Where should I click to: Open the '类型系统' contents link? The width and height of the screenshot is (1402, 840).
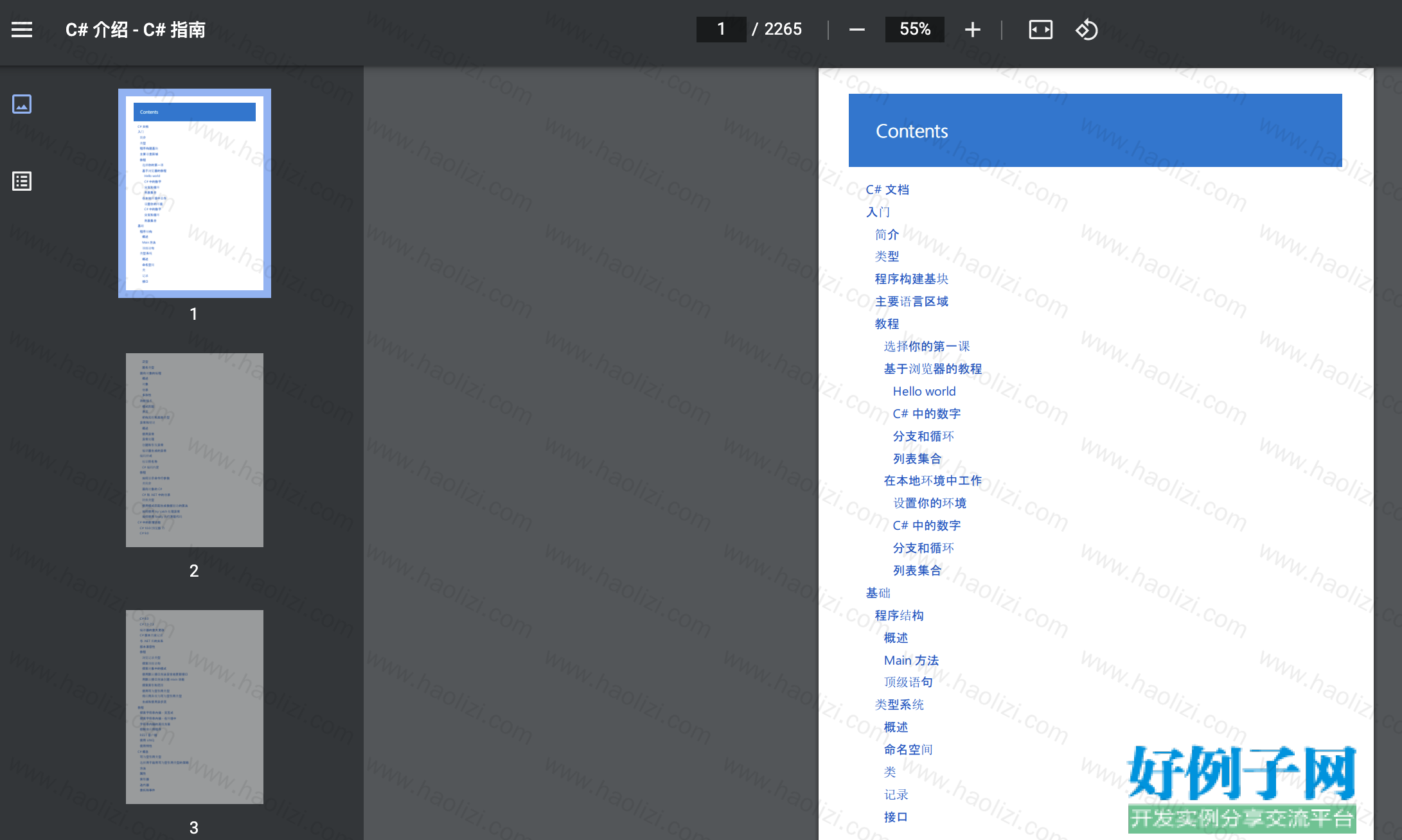(x=899, y=704)
